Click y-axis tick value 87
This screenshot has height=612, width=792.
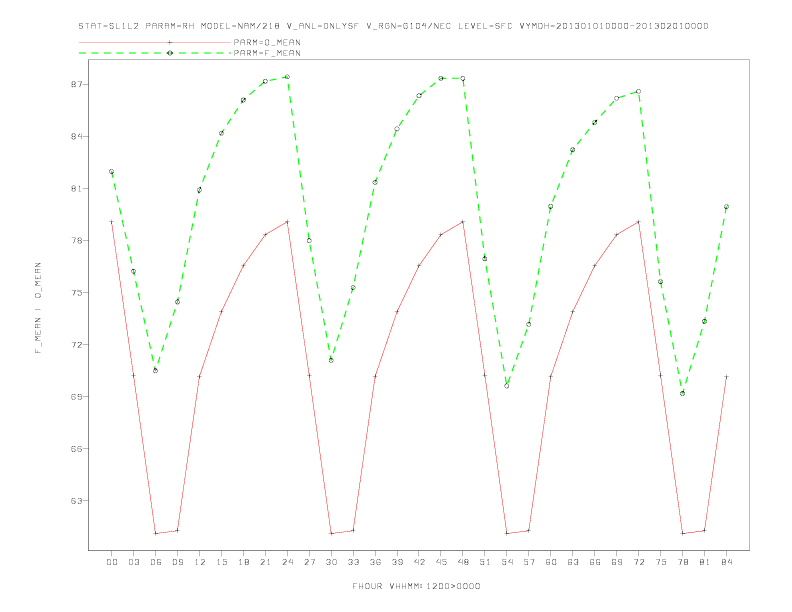(x=76, y=84)
